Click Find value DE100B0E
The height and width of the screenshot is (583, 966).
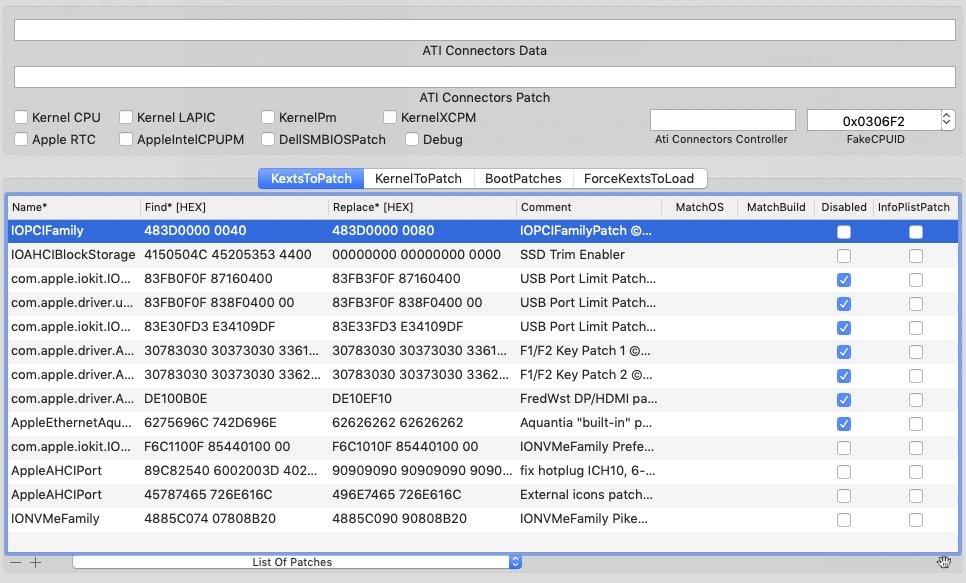click(176, 399)
